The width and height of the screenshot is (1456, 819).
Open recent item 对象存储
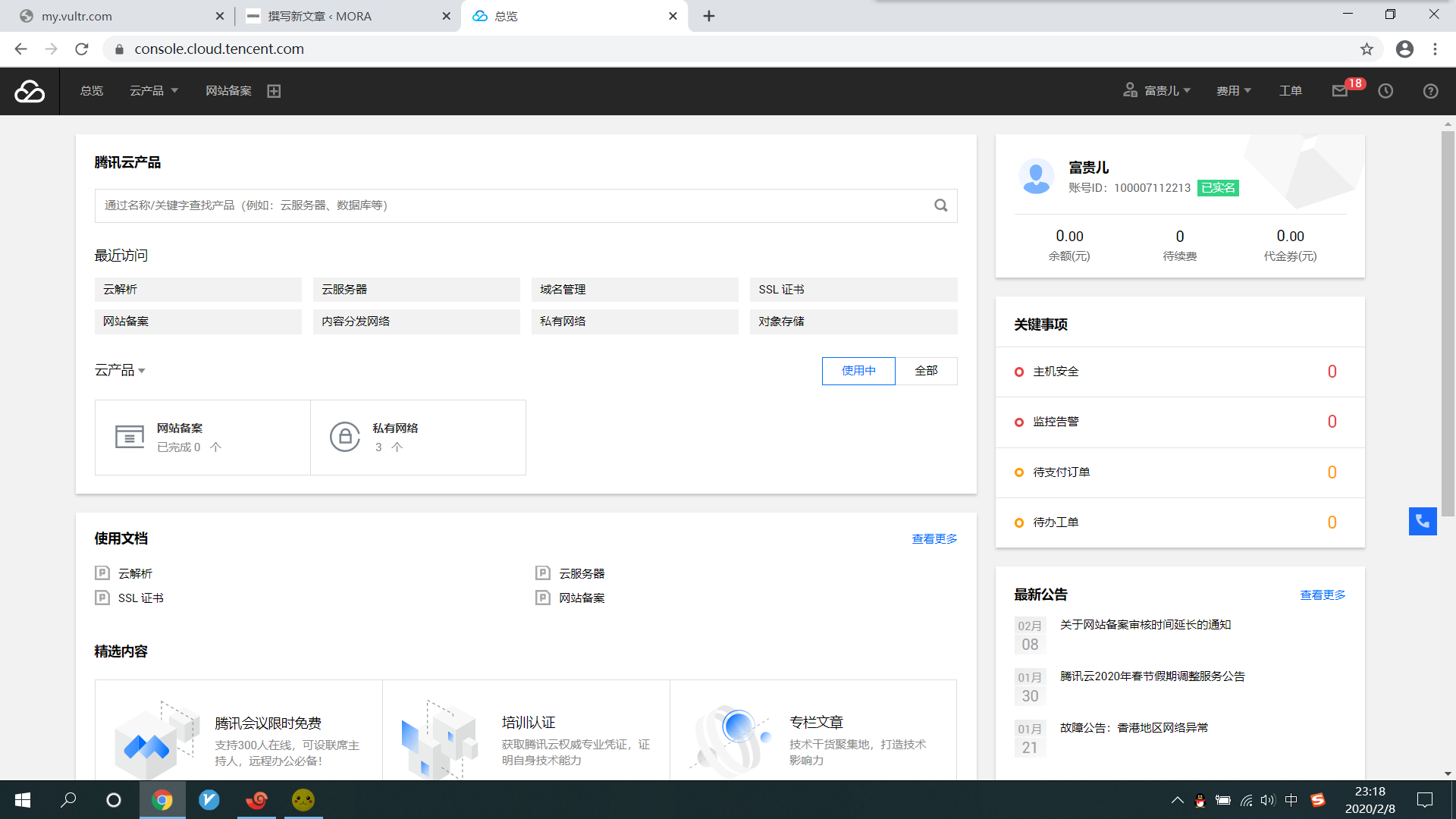click(854, 322)
